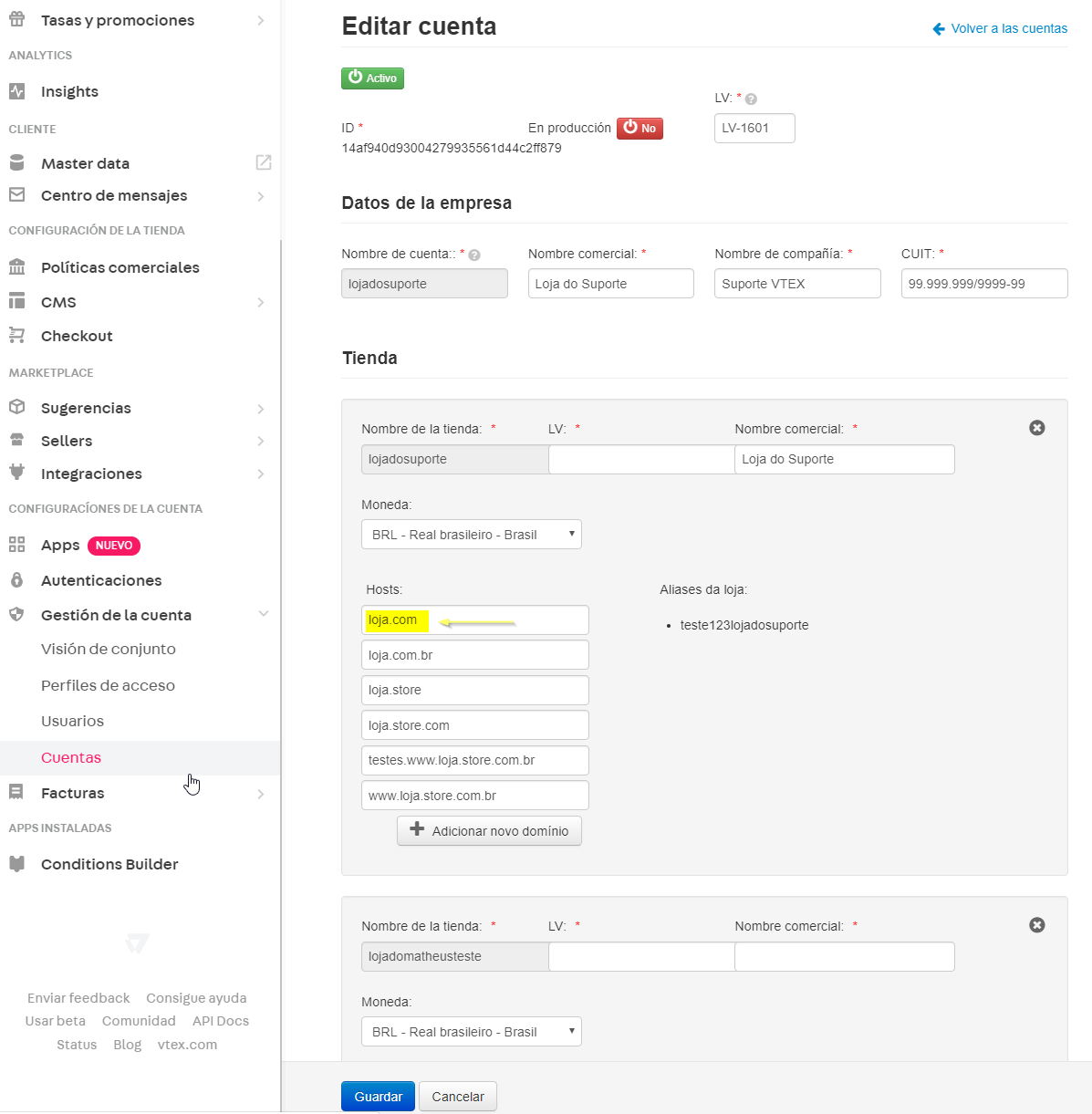Click the Conditions Builder icon
1092x1114 pixels.
coord(16,864)
